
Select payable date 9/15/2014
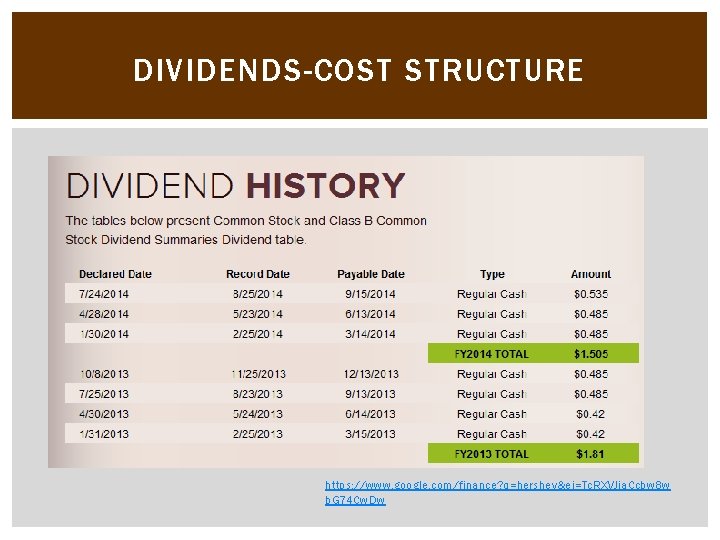tap(370, 294)
